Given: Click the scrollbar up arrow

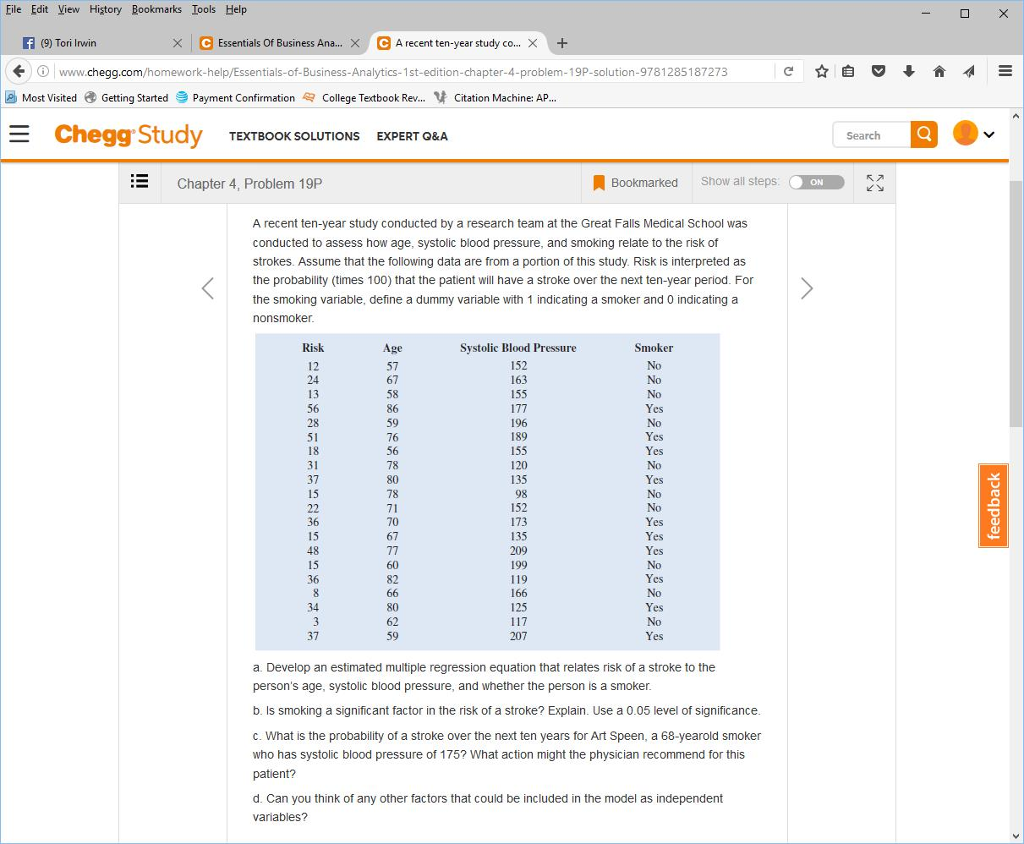Looking at the screenshot, I should tap(1016, 116).
